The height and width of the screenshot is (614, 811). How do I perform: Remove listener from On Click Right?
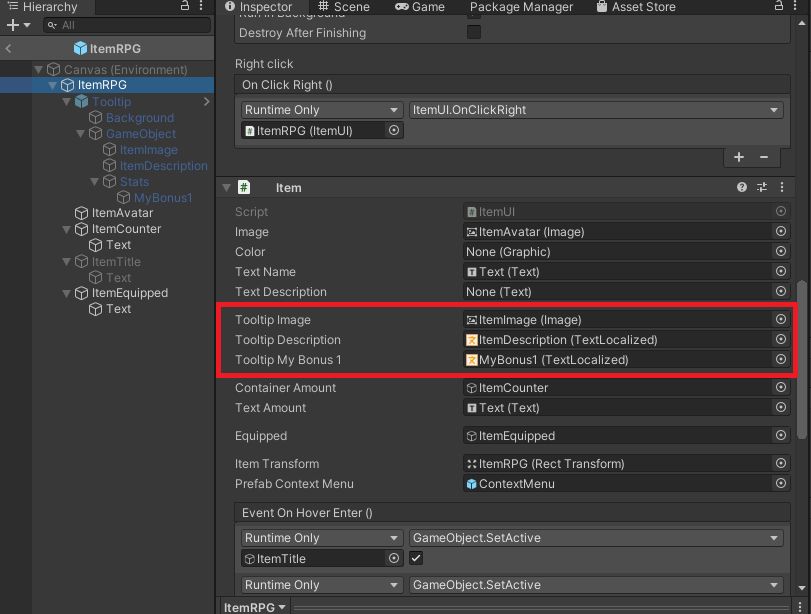click(764, 157)
